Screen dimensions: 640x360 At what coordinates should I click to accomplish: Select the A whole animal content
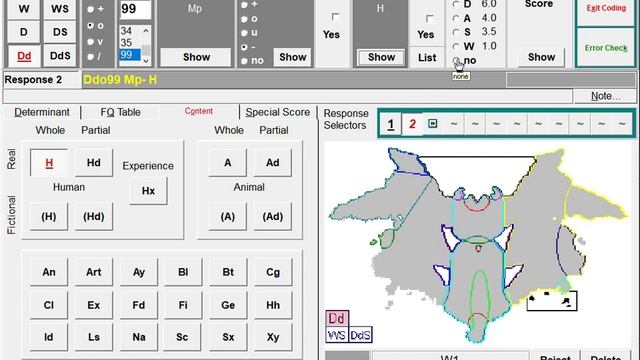click(x=228, y=163)
